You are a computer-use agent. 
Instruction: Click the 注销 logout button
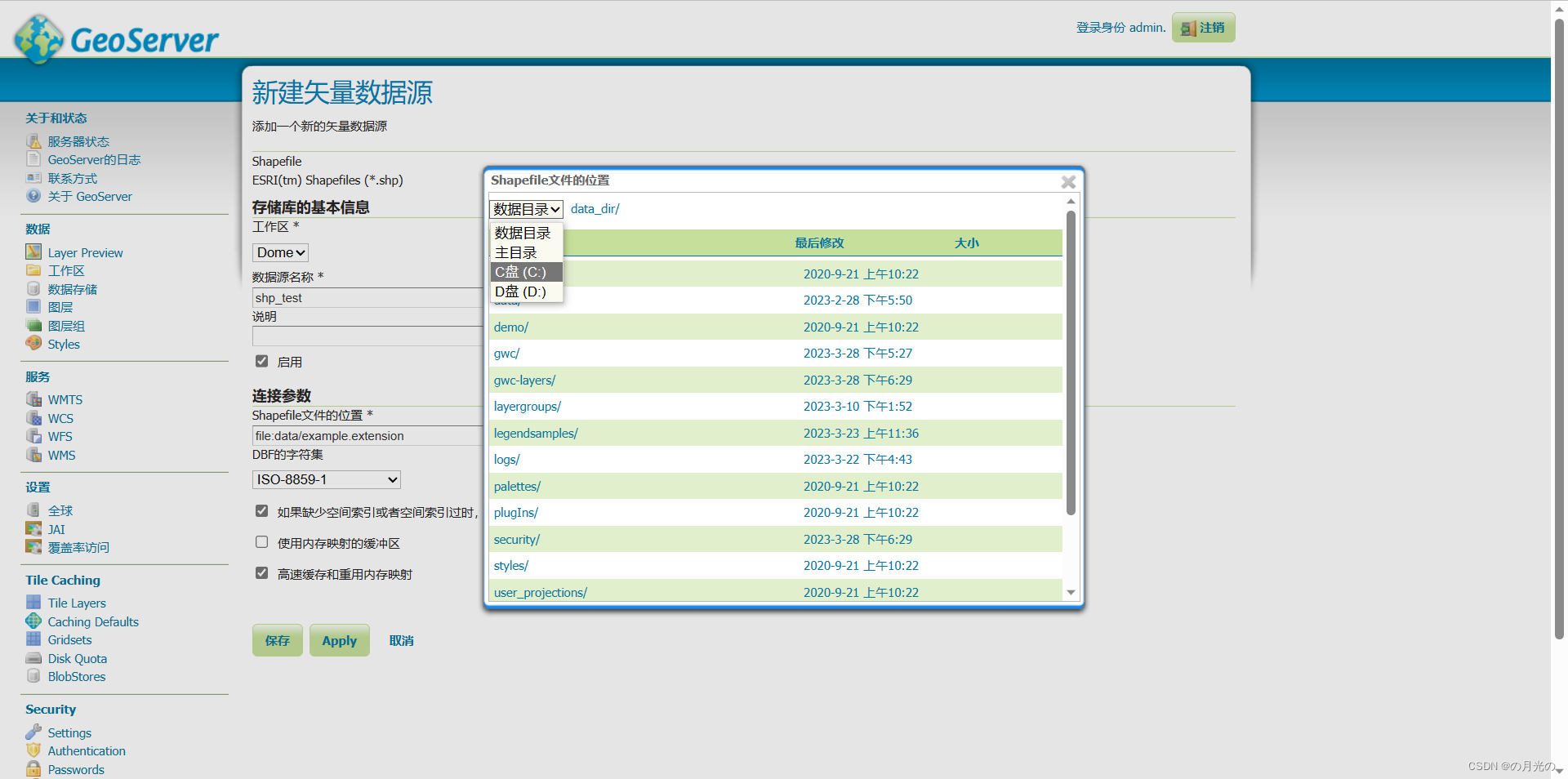[1203, 28]
